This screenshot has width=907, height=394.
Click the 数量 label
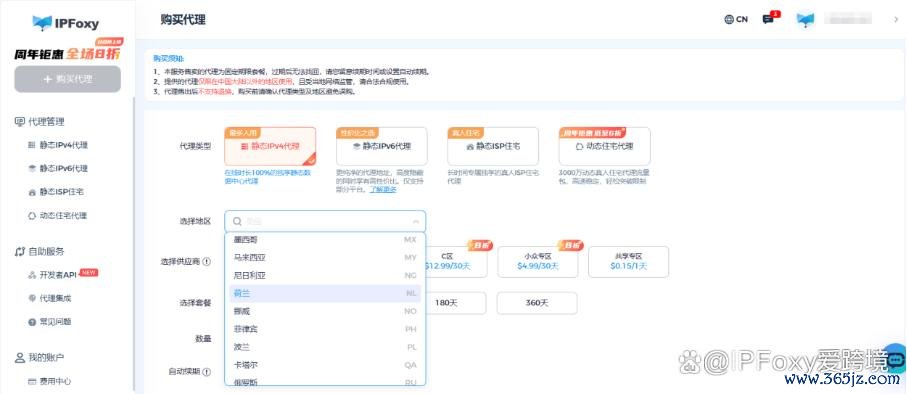[x=203, y=338]
